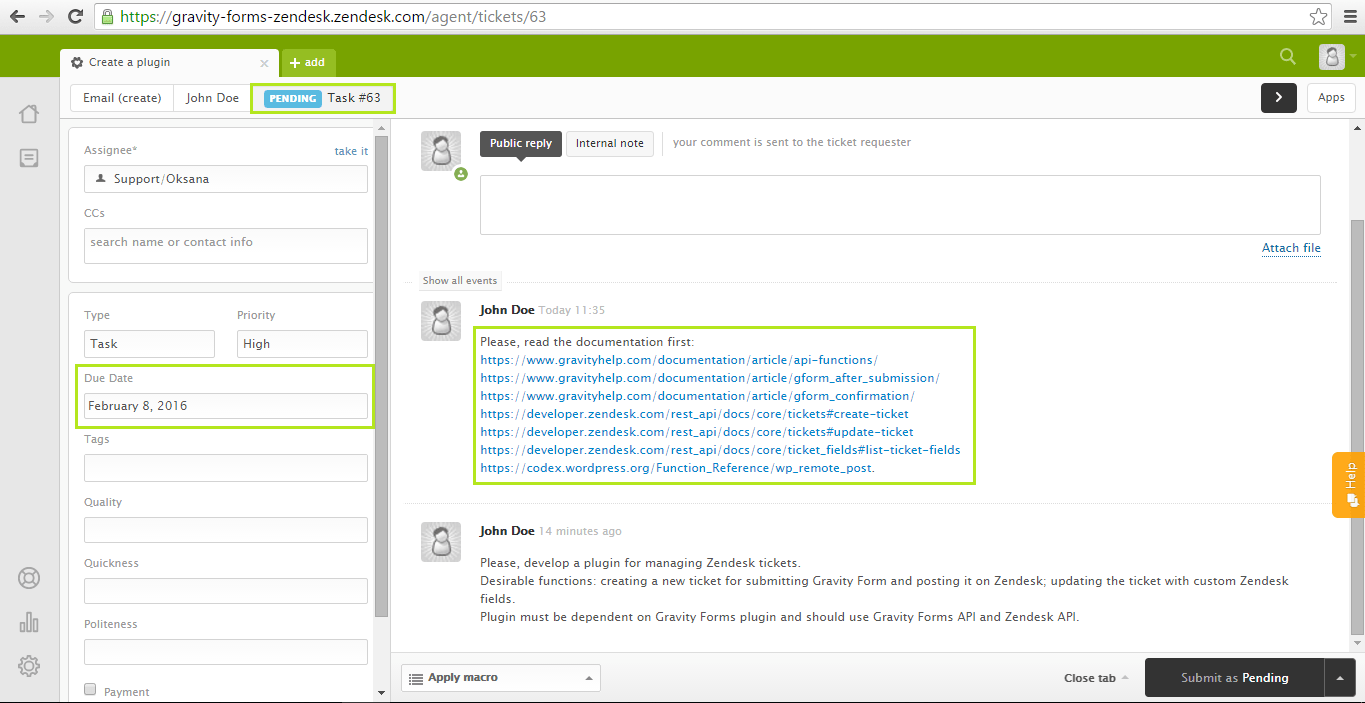Image resolution: width=1365 pixels, height=703 pixels.
Task: Open the add new tab button
Action: [308, 61]
